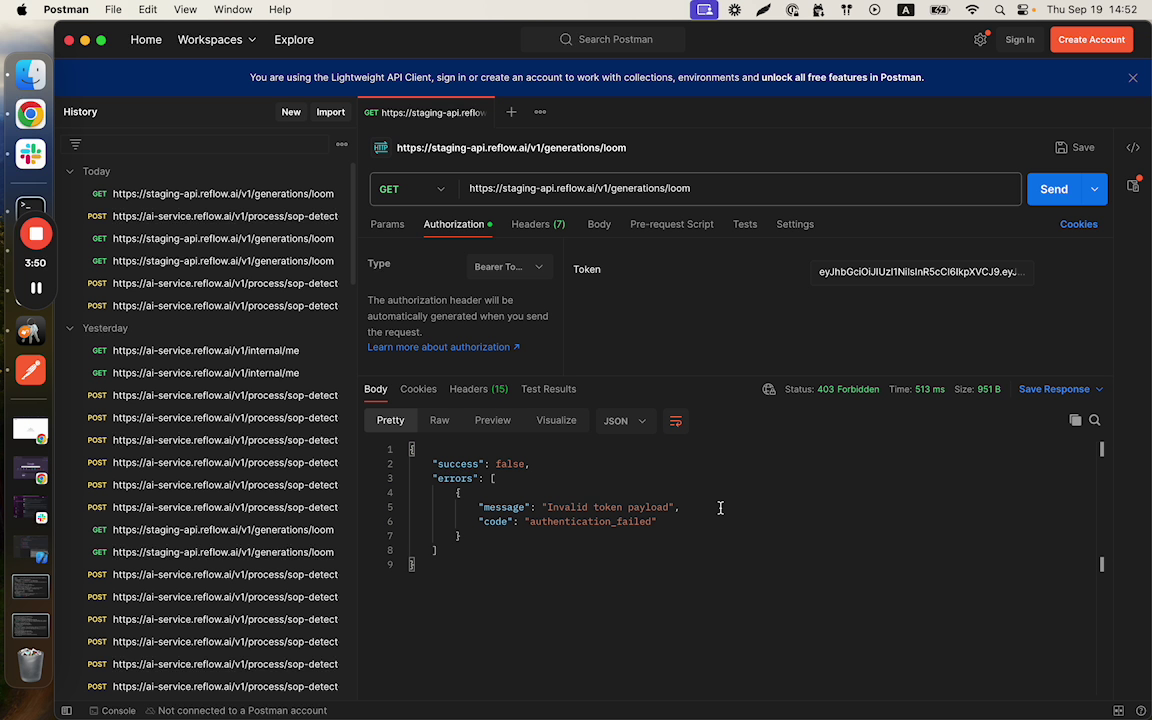Open Learn more about authorization link
Viewport: 1152px width, 720px height.
pos(443,347)
